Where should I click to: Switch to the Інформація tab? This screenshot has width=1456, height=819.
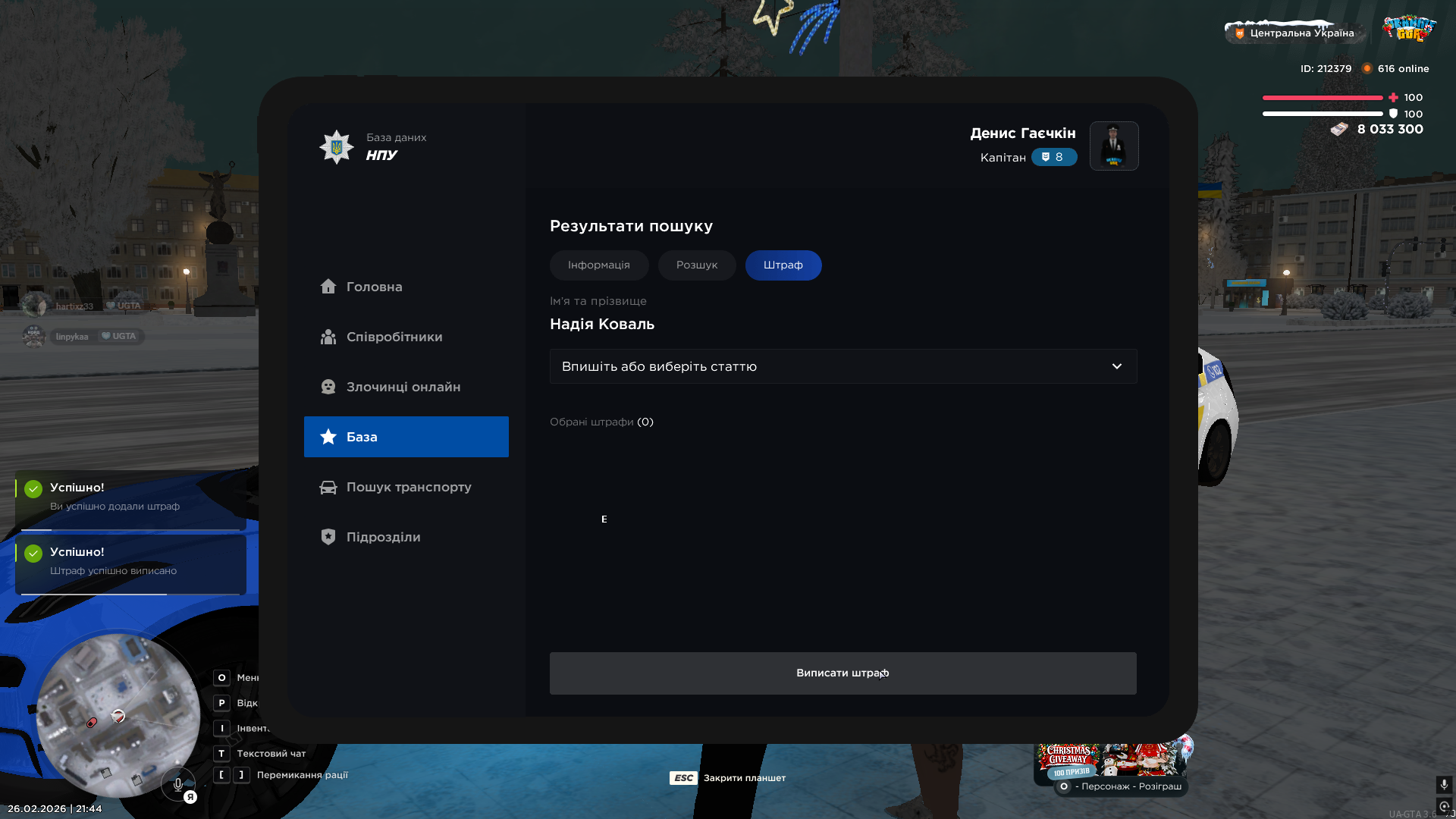click(x=598, y=265)
